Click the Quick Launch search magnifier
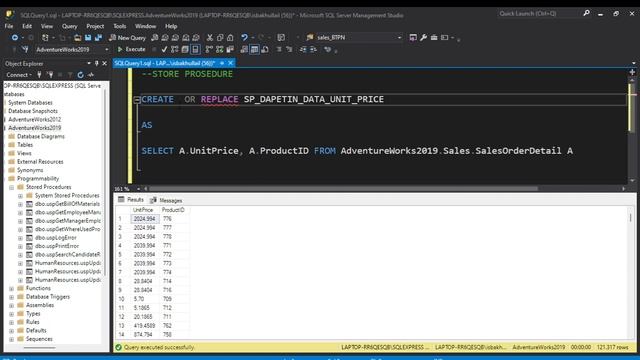This screenshot has width=640, height=360. [587, 13]
